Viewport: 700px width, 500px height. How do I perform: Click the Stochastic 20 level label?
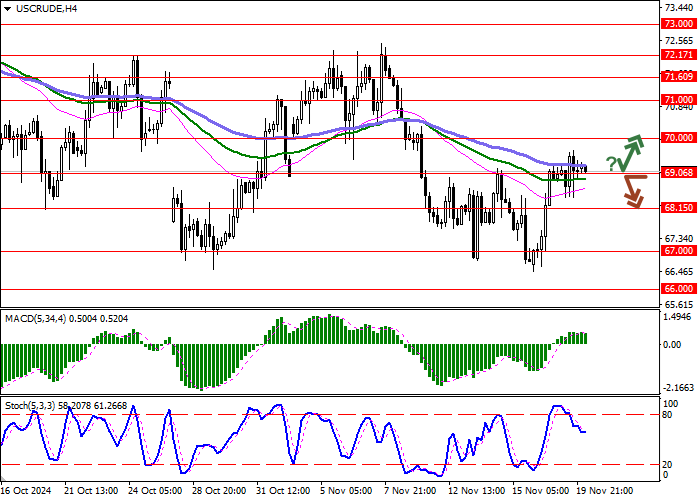tap(667, 465)
